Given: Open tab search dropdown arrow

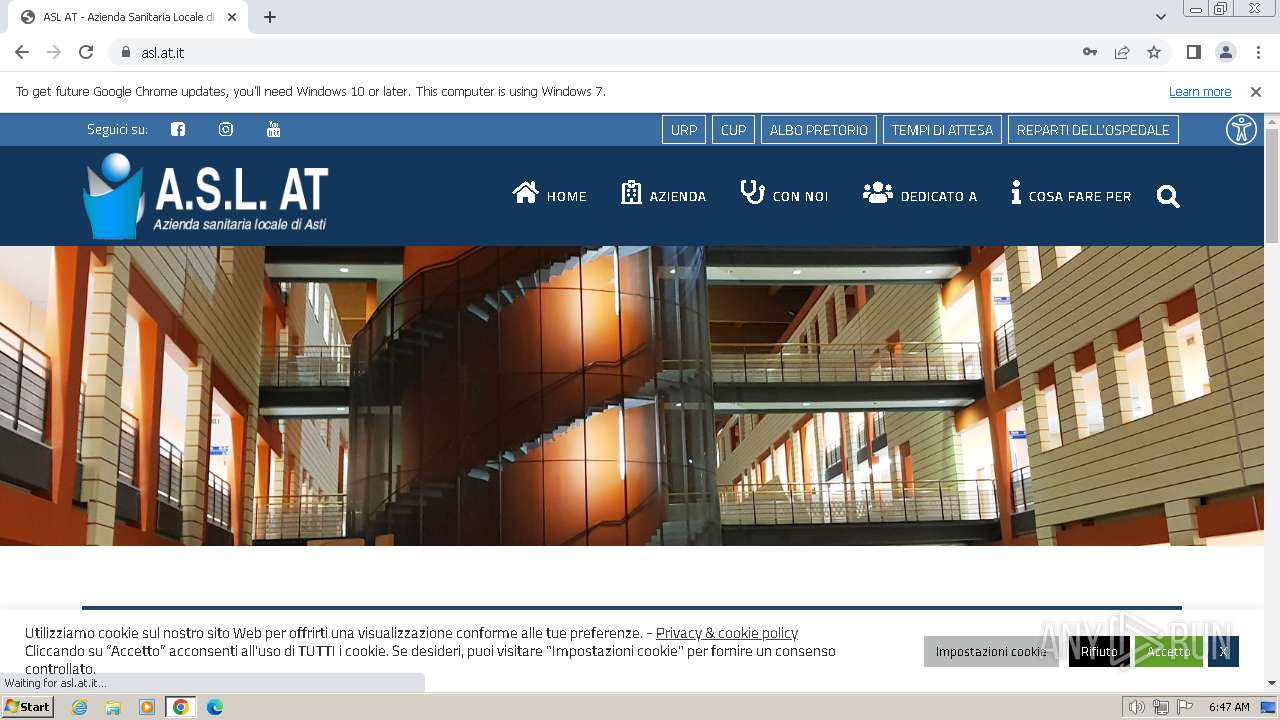Looking at the screenshot, I should (1161, 17).
